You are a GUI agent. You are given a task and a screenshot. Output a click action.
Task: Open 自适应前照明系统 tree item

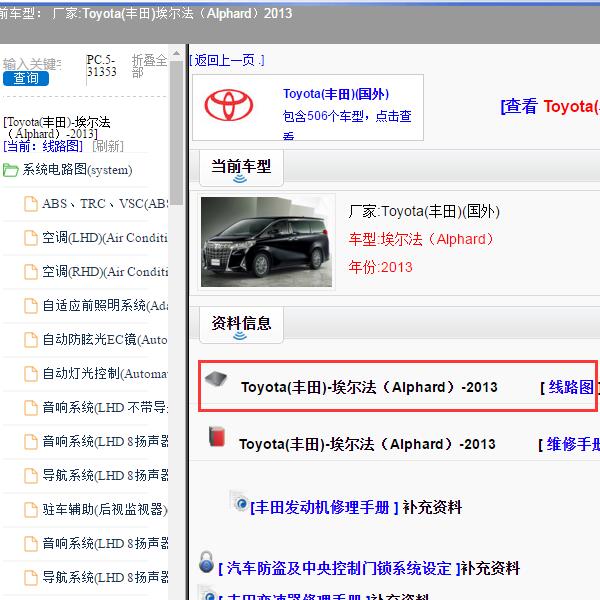coord(105,305)
